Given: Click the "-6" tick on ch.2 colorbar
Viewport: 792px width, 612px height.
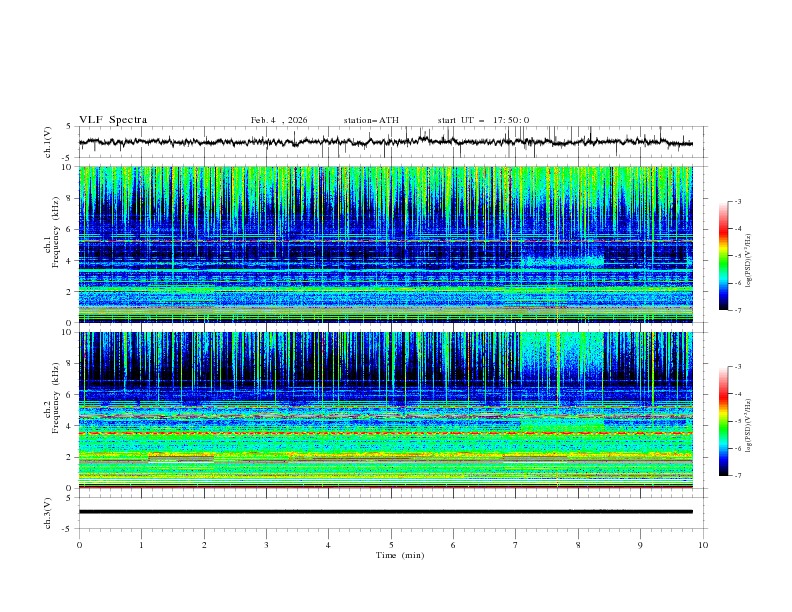Looking at the screenshot, I should [738, 448].
